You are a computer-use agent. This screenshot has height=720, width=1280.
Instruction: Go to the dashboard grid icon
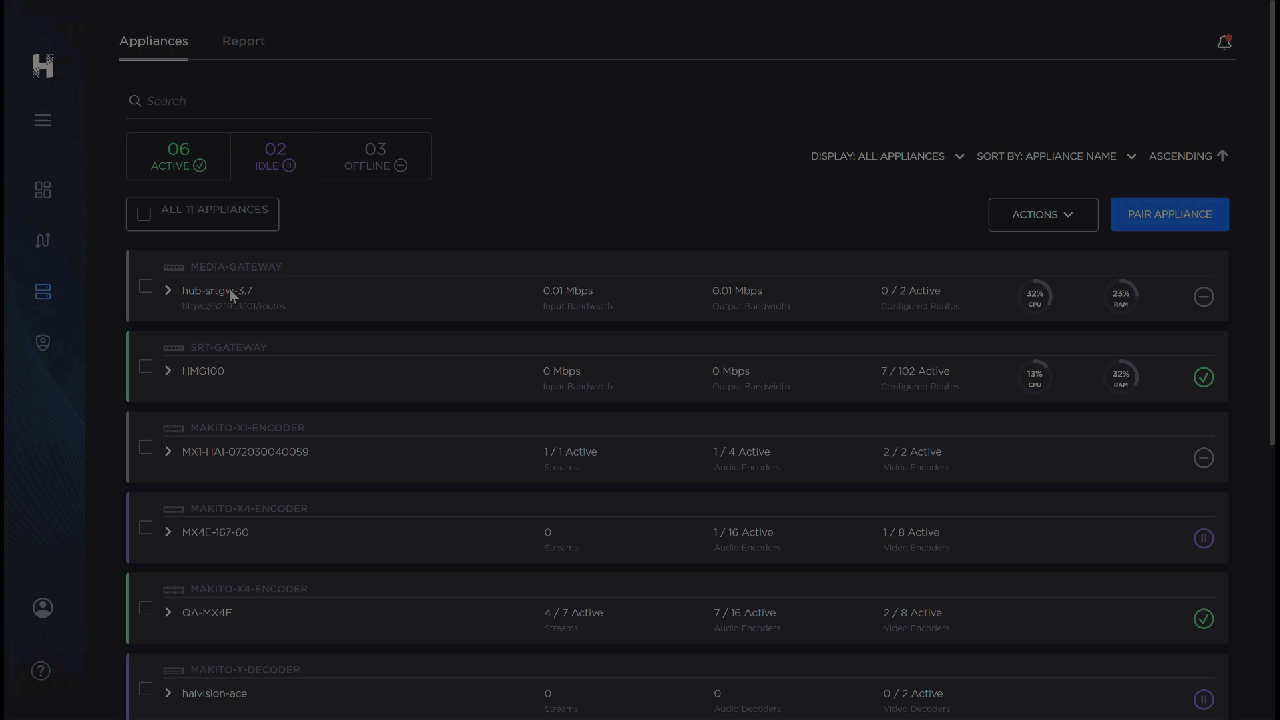point(43,190)
